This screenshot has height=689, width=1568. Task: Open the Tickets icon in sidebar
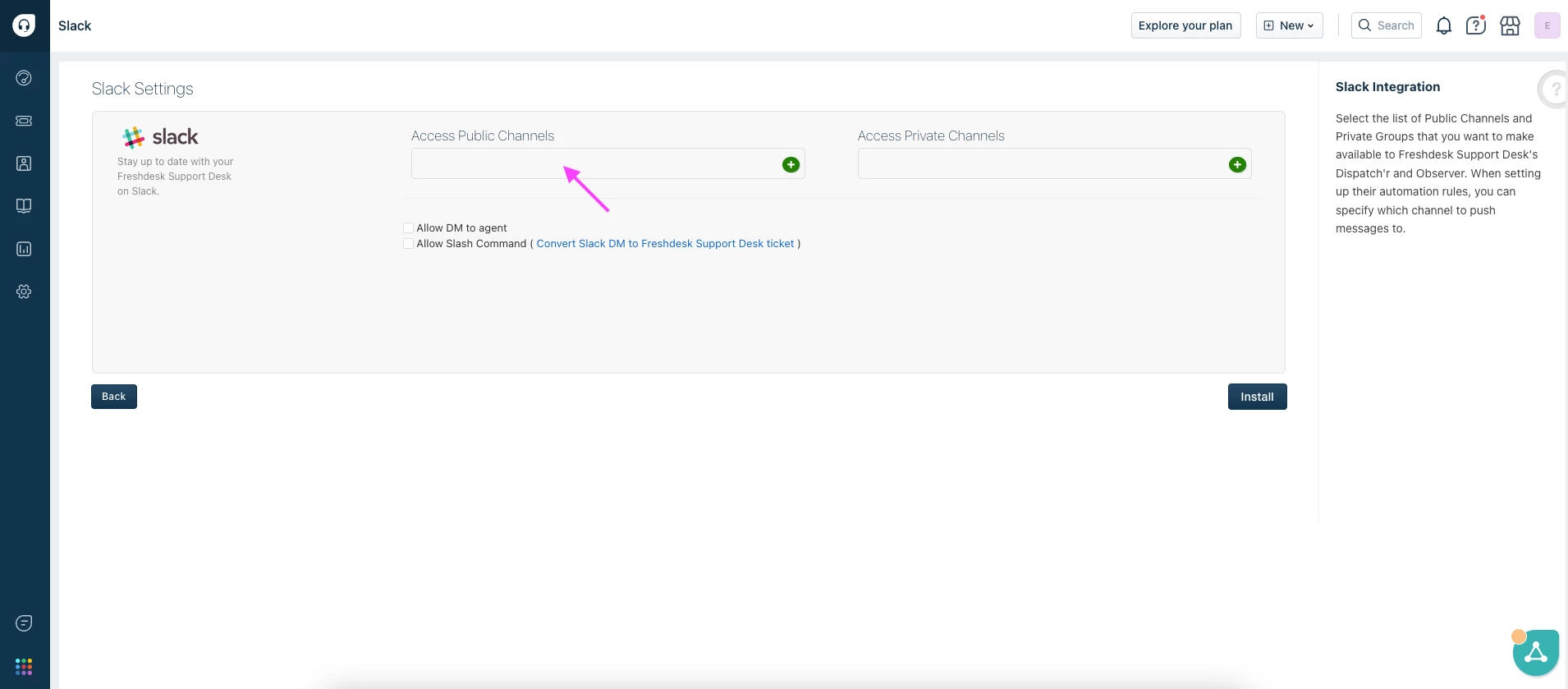point(24,121)
